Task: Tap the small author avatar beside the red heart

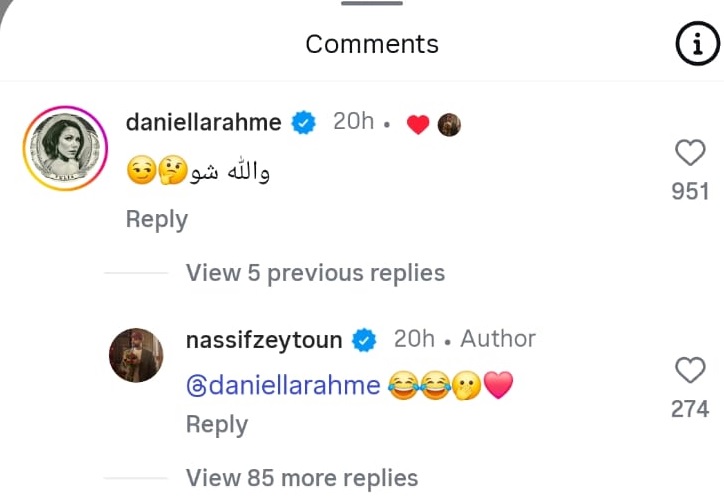Action: (449, 125)
